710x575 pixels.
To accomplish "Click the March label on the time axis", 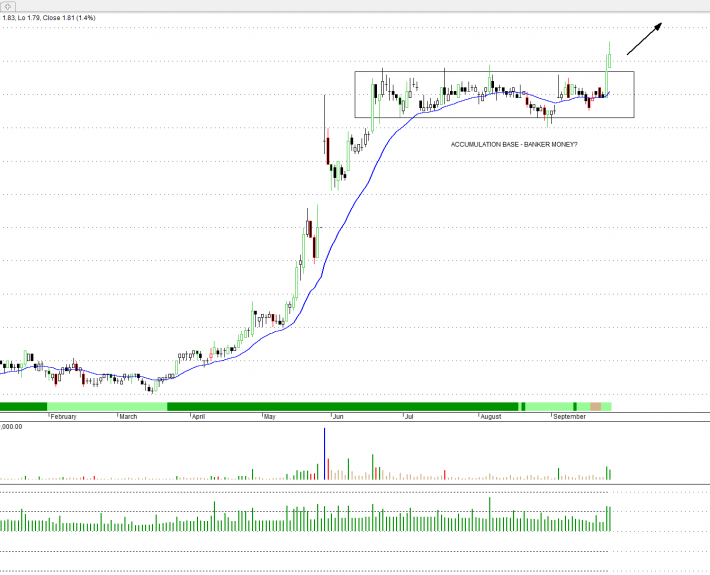I will click(128, 415).
